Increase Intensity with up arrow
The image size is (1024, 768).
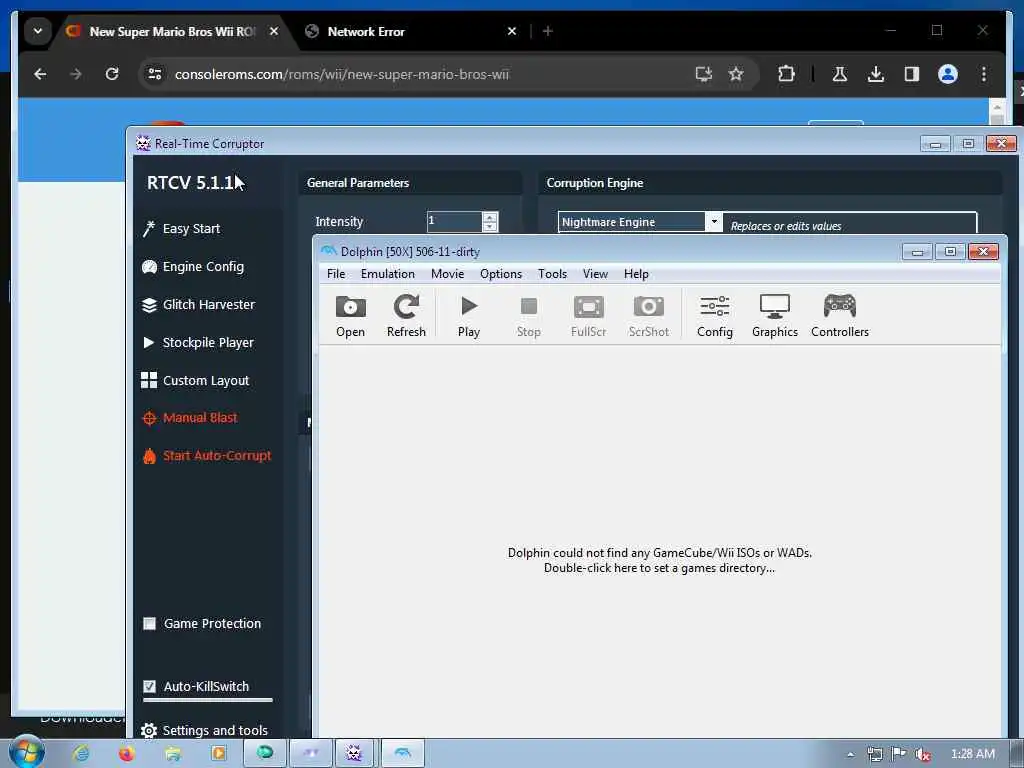click(490, 217)
